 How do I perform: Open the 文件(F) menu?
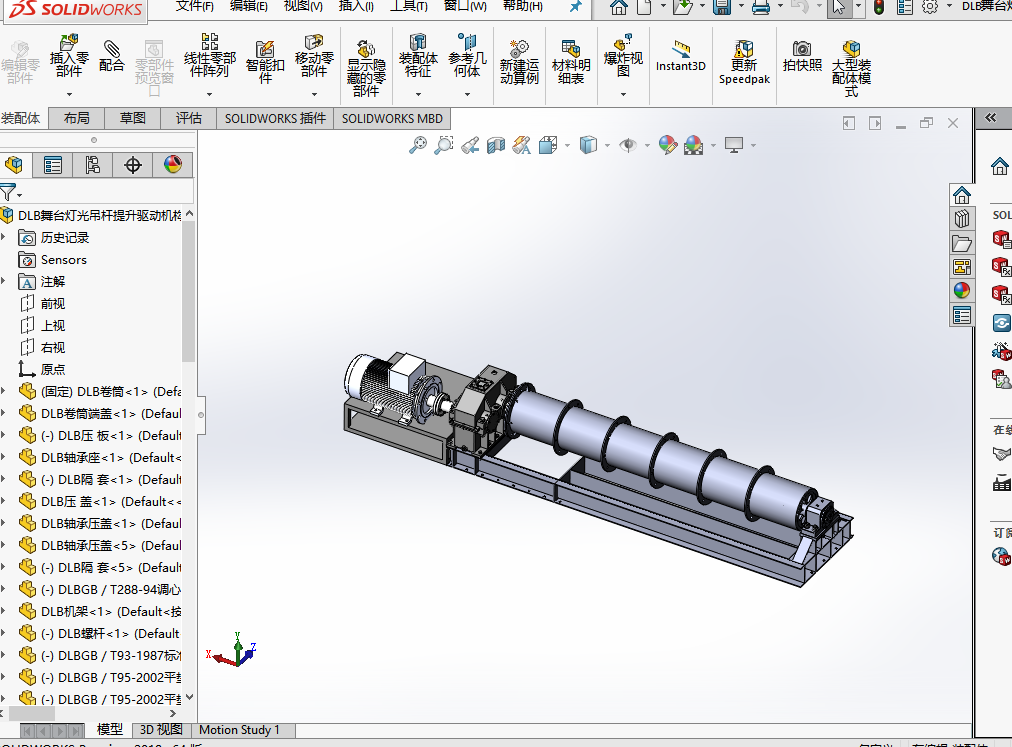tap(194, 6)
